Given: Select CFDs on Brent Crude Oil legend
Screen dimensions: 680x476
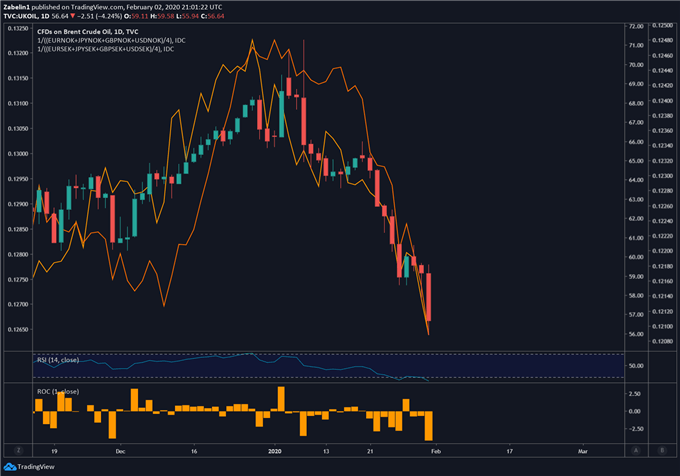Looking at the screenshot, I should pos(88,32).
